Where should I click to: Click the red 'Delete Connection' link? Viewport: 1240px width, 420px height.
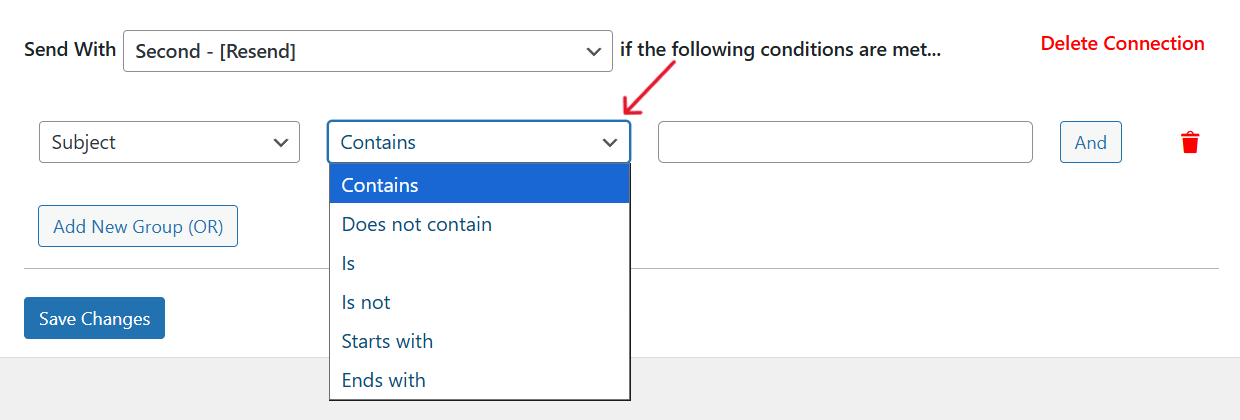coord(1122,43)
